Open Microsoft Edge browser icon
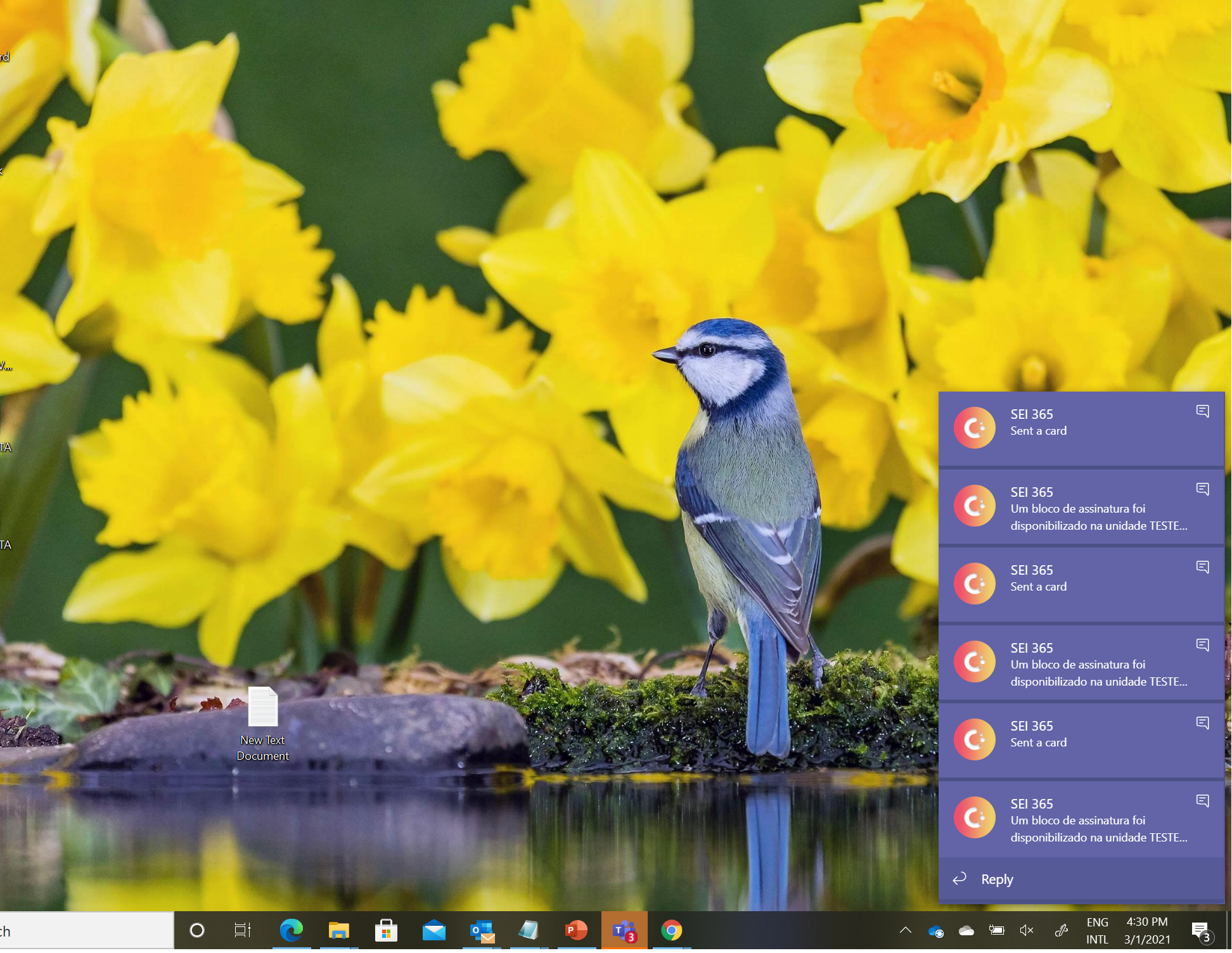Screen dimensions: 1232x953 tap(291, 930)
